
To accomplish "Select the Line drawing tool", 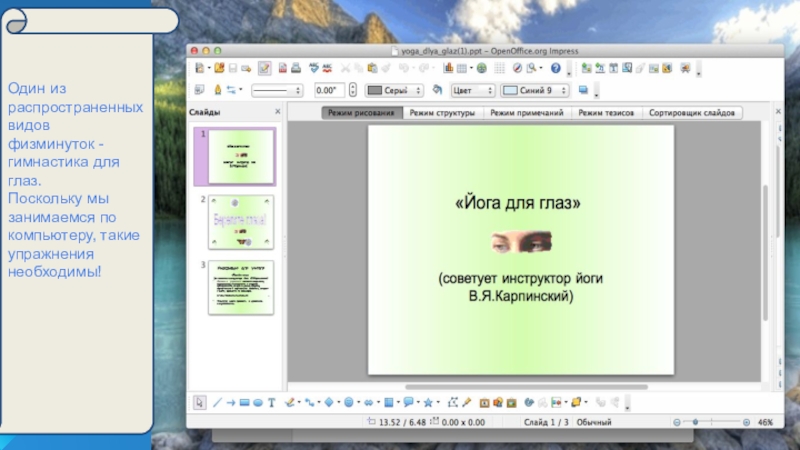I will point(216,402).
